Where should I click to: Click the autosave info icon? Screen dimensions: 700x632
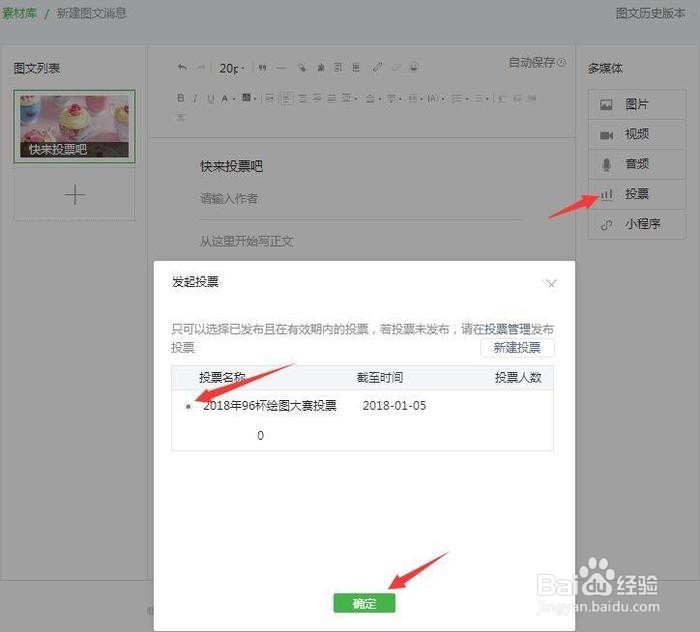click(562, 62)
